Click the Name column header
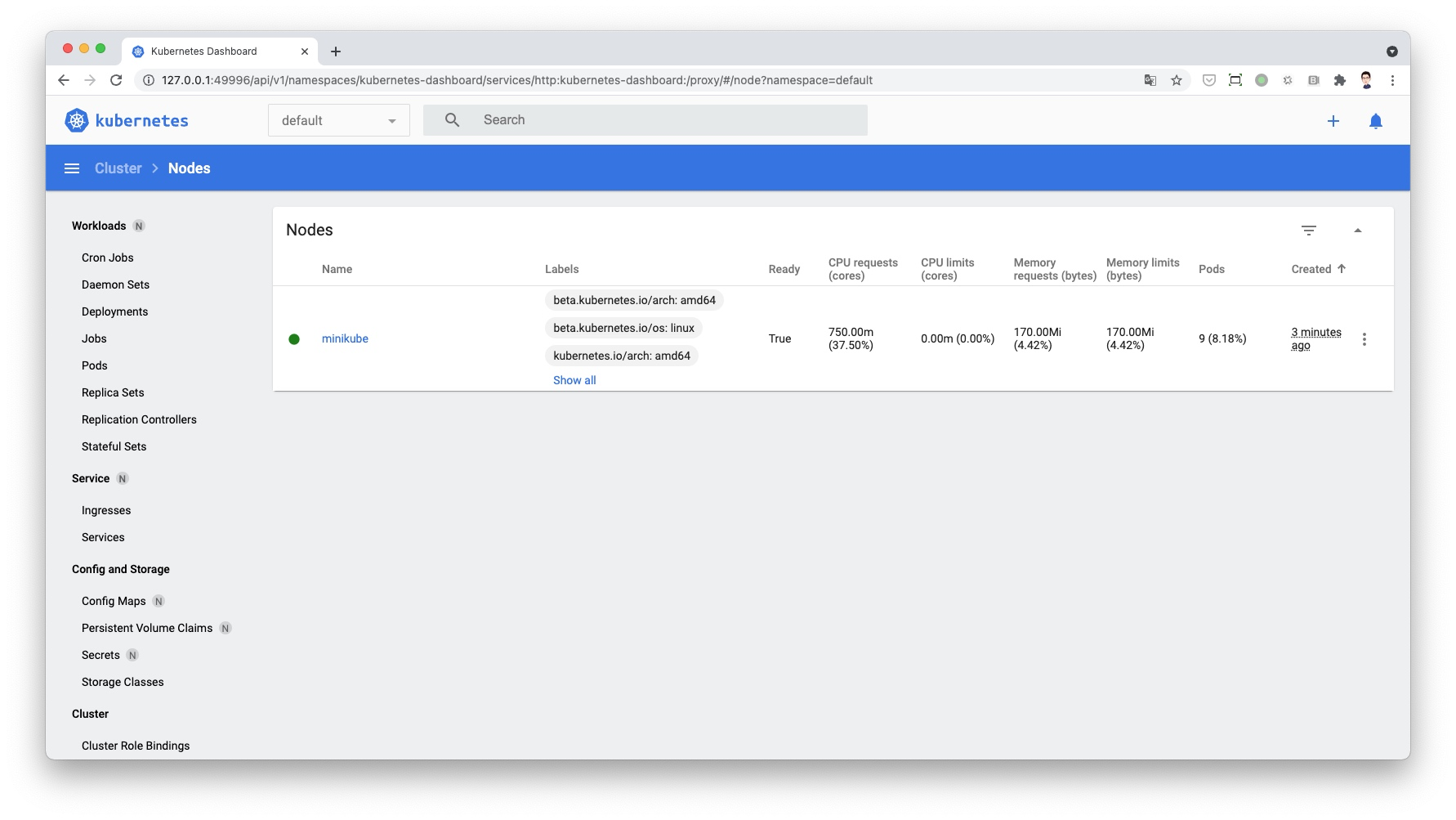Image resolution: width=1456 pixels, height=820 pixels. 337,269
